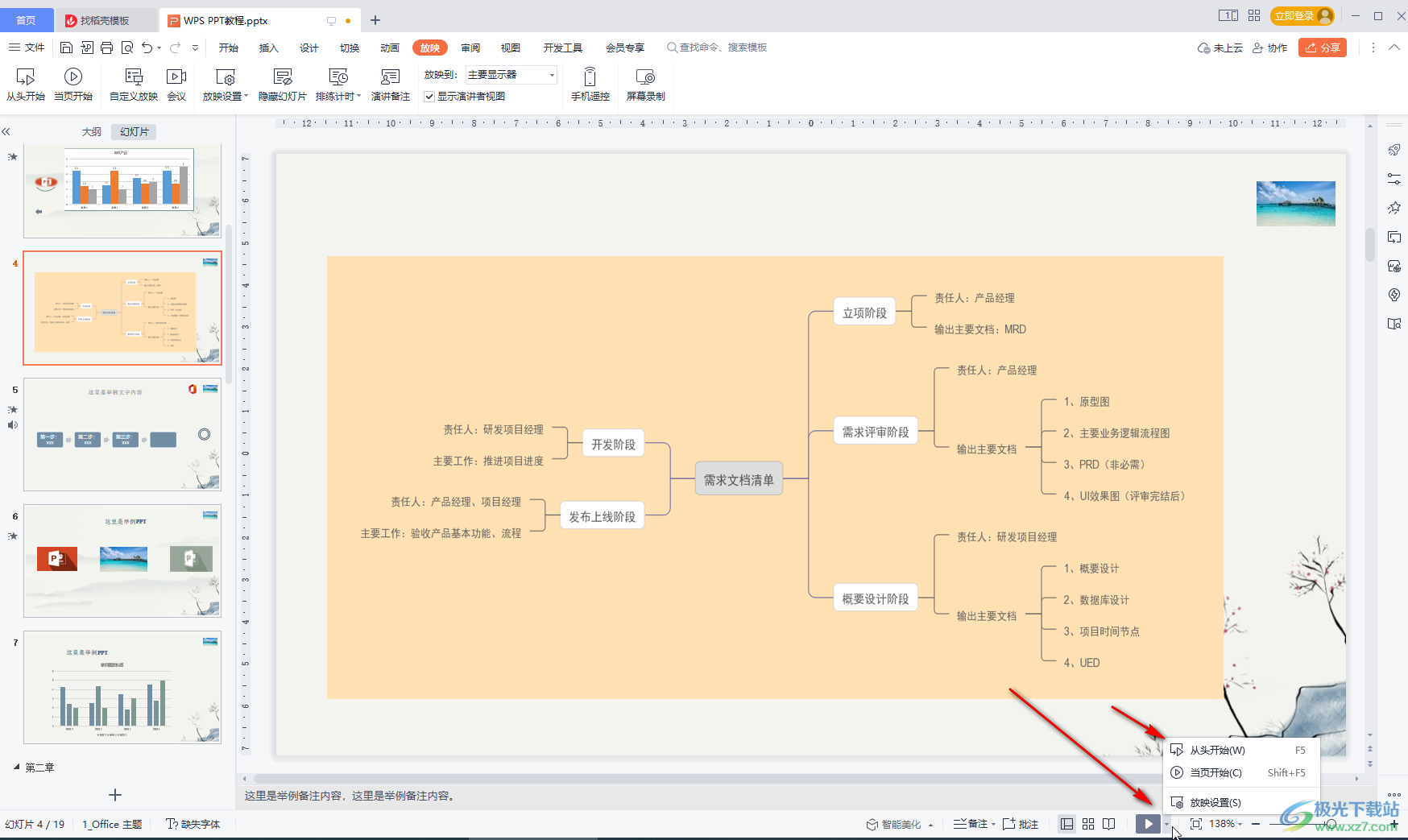Switch to 首页 home tab
The image size is (1408, 840).
[27, 20]
